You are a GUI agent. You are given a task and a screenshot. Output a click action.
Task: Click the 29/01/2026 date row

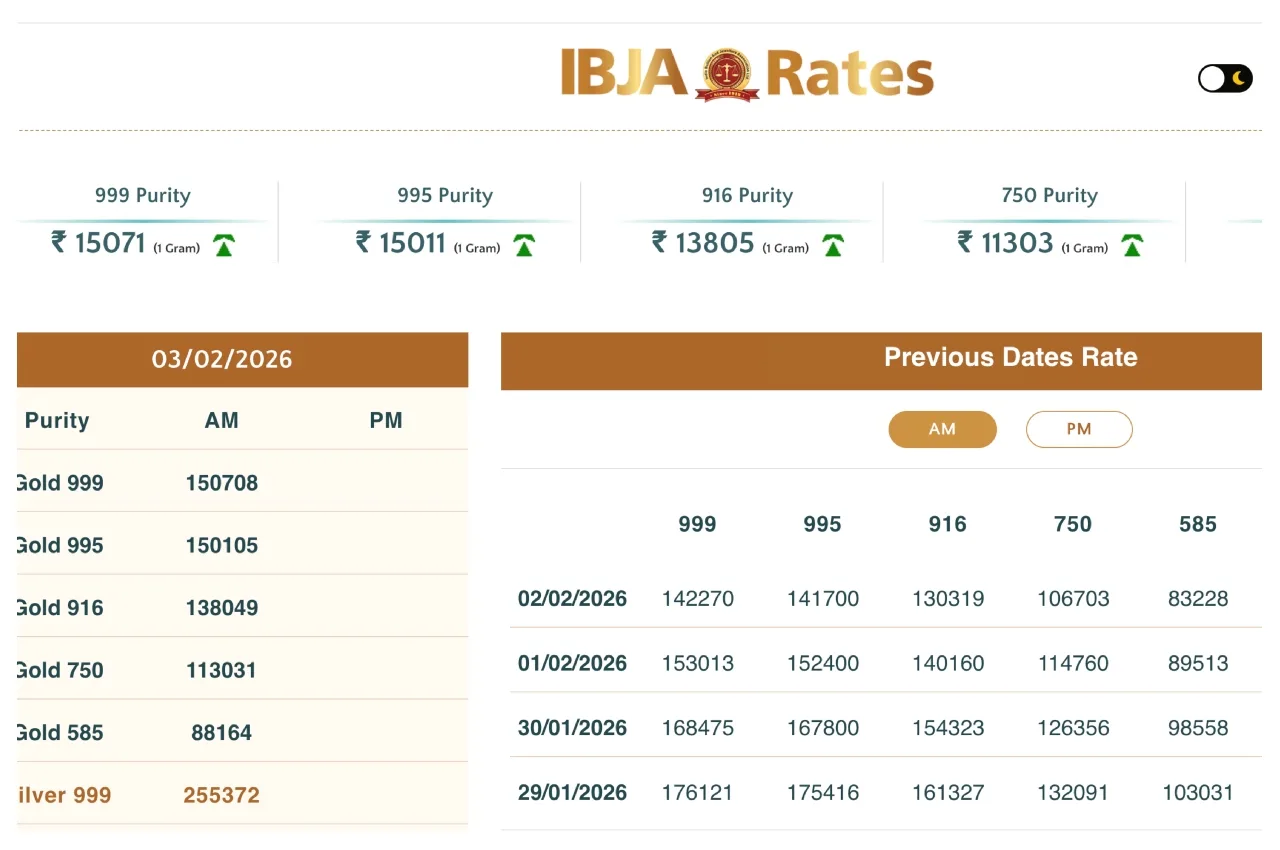click(572, 793)
